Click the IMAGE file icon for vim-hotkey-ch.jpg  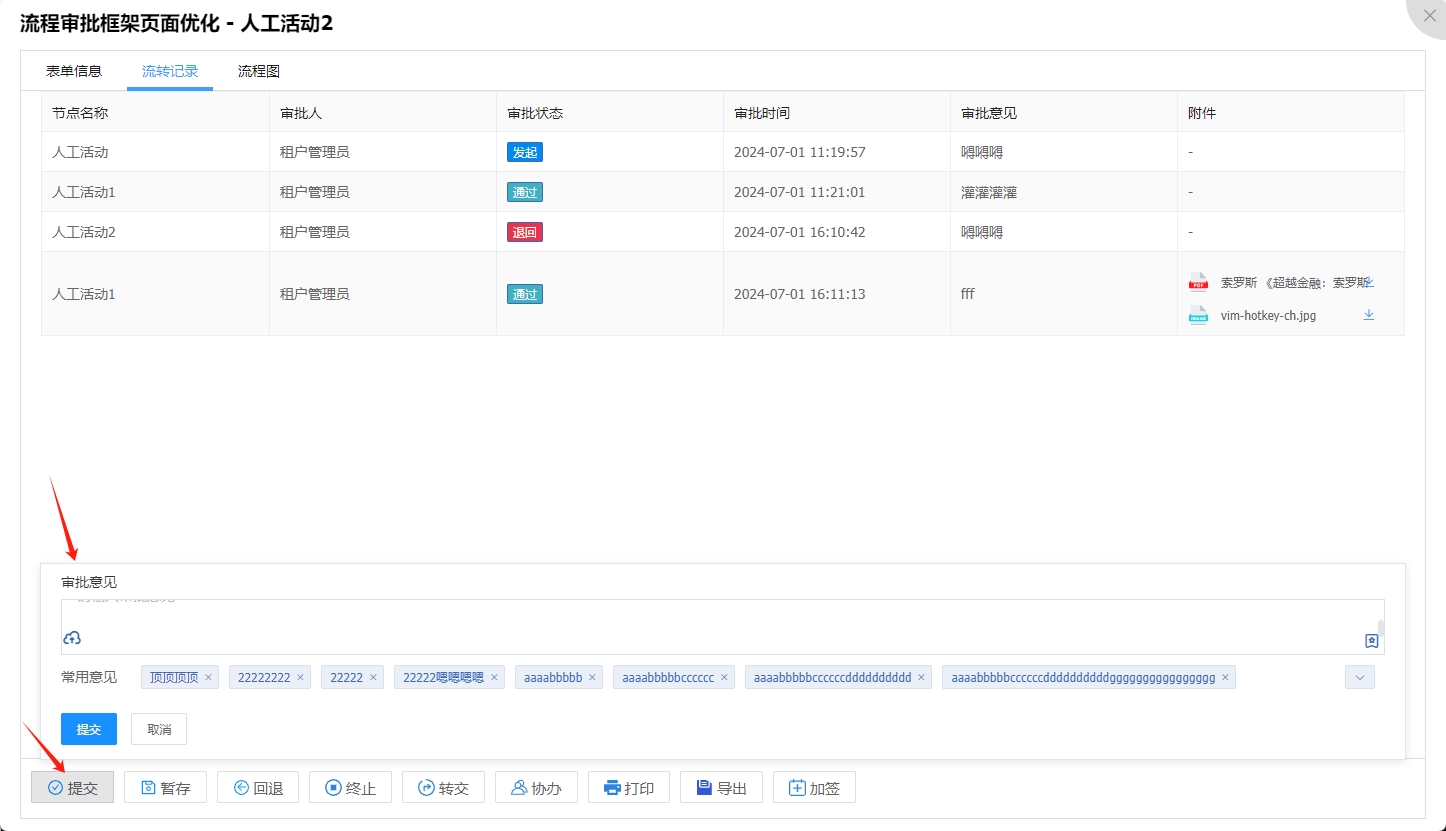1197,315
